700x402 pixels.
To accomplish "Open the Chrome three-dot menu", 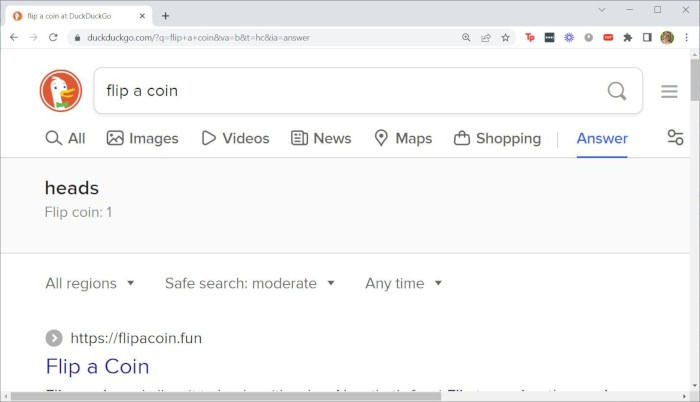I will point(687,38).
